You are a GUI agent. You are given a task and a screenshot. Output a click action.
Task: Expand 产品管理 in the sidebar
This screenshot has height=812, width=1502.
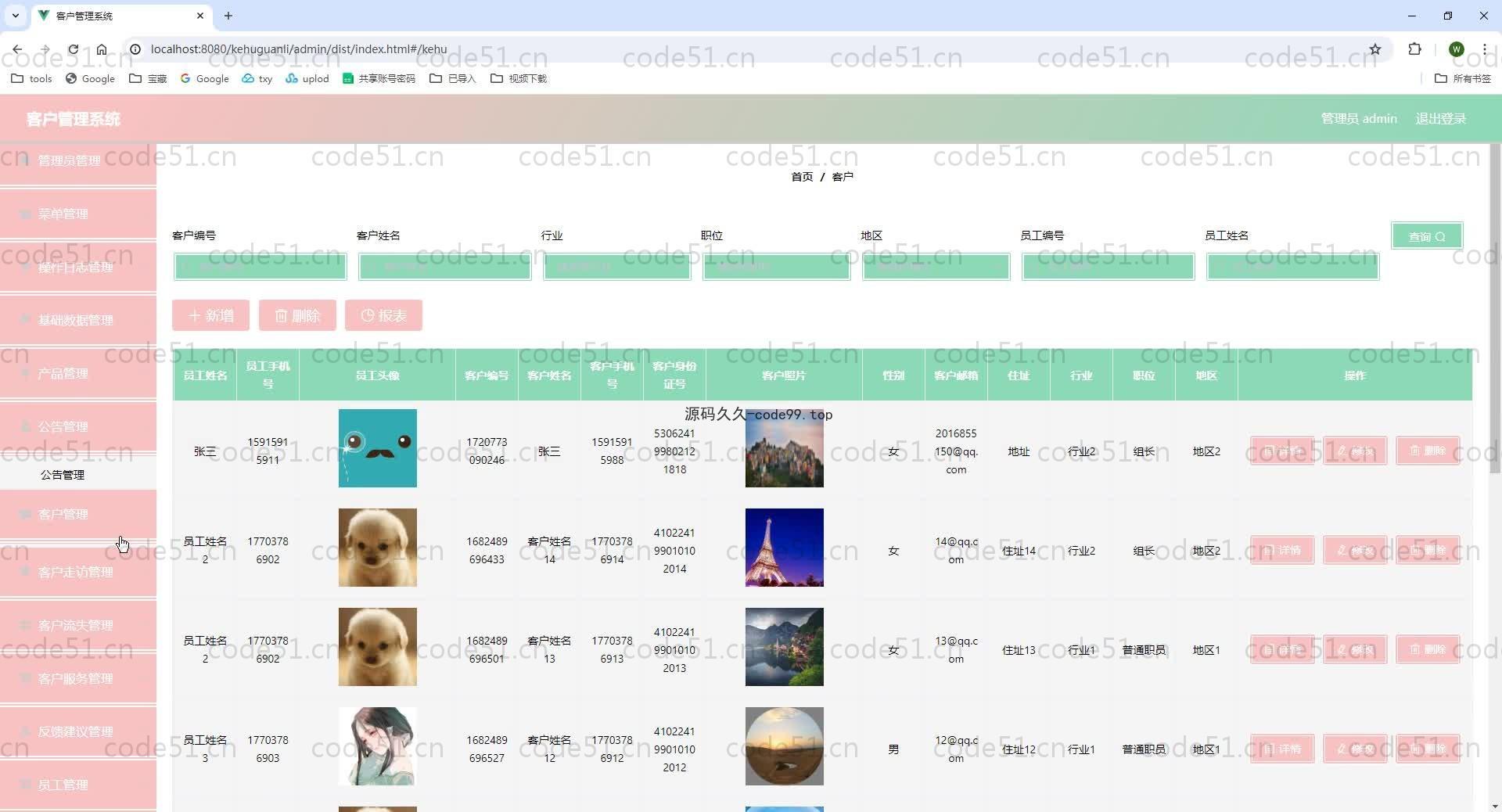(78, 373)
